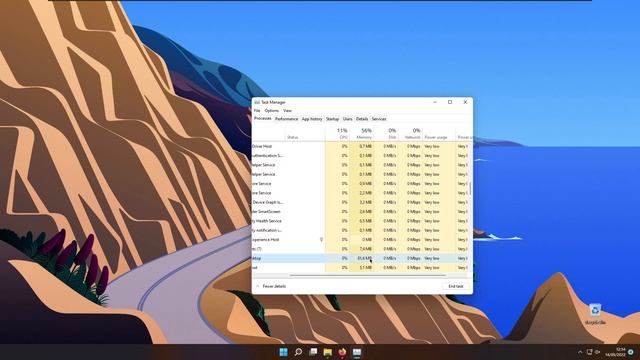Viewport: 640px width, 360px height.
Task: Click the 0.9 MB memory cell
Action: 362,184
